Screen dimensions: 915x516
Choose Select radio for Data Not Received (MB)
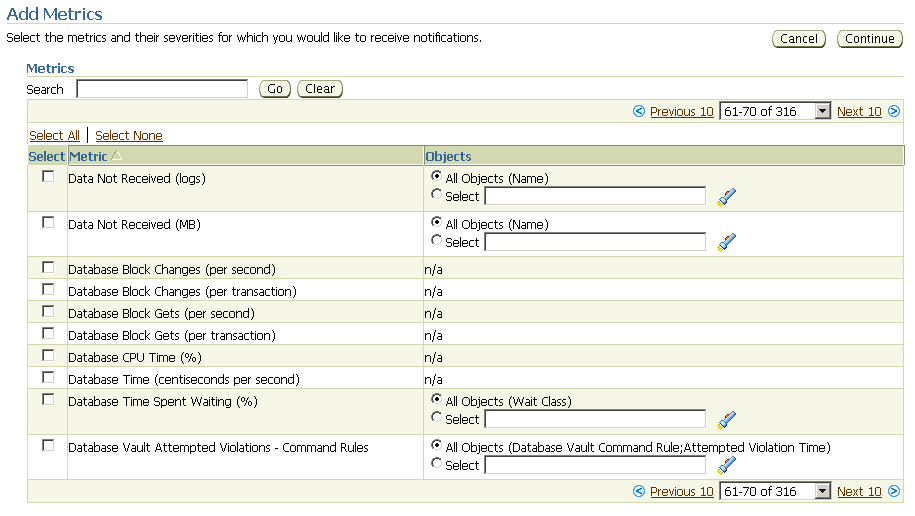[x=436, y=241]
